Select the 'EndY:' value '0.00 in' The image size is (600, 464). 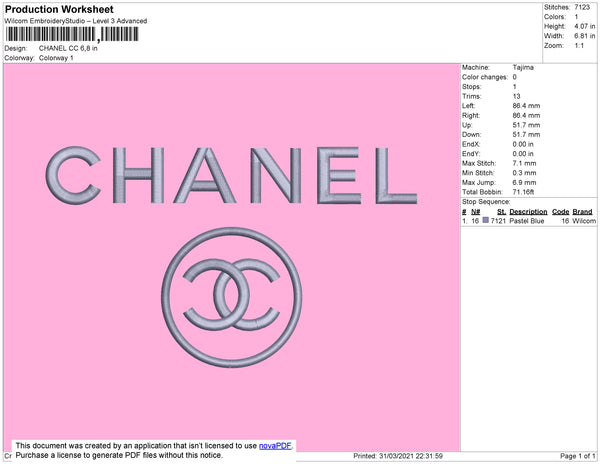click(x=523, y=154)
